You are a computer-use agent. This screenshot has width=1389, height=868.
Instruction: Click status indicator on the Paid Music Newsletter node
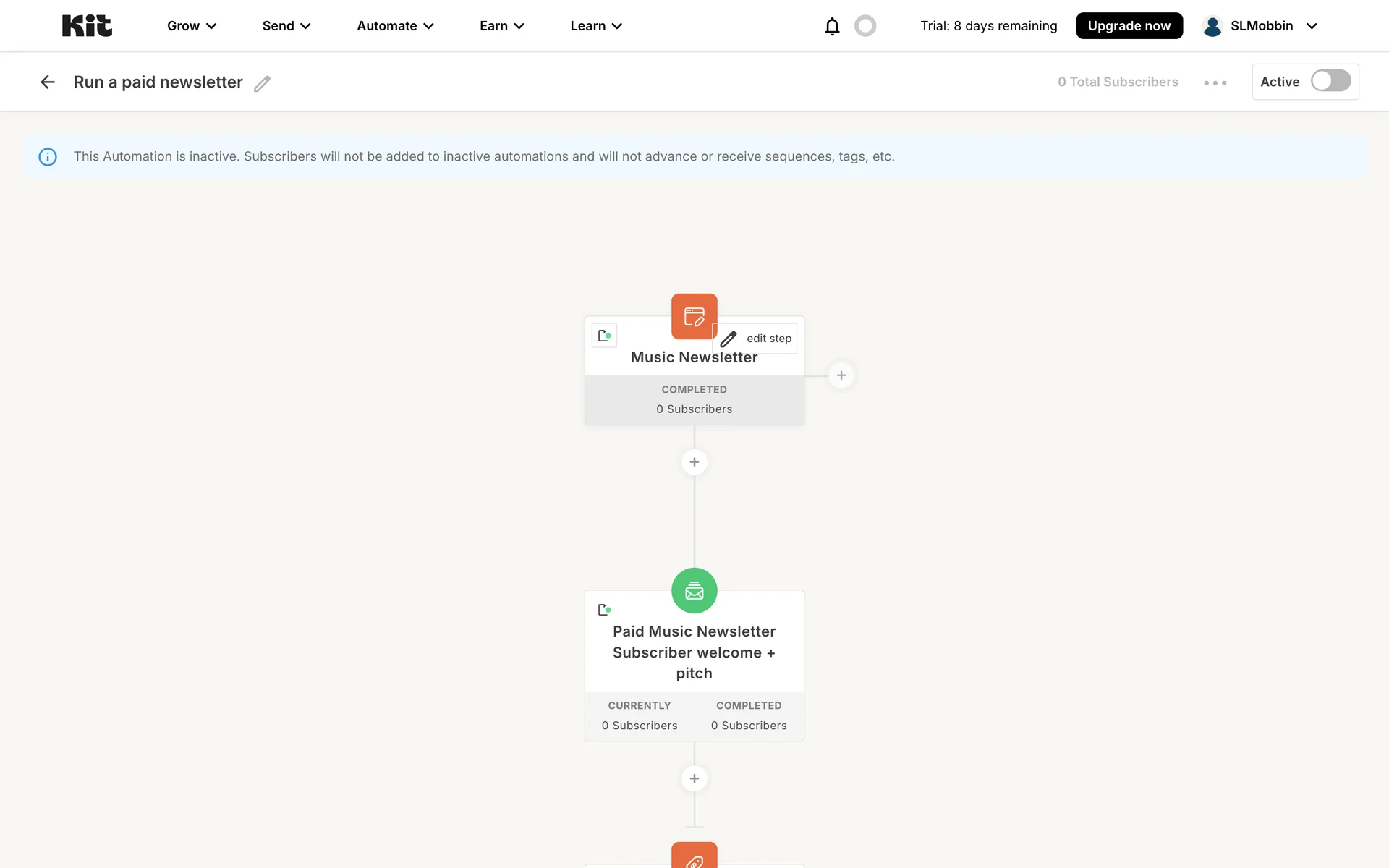(x=604, y=610)
